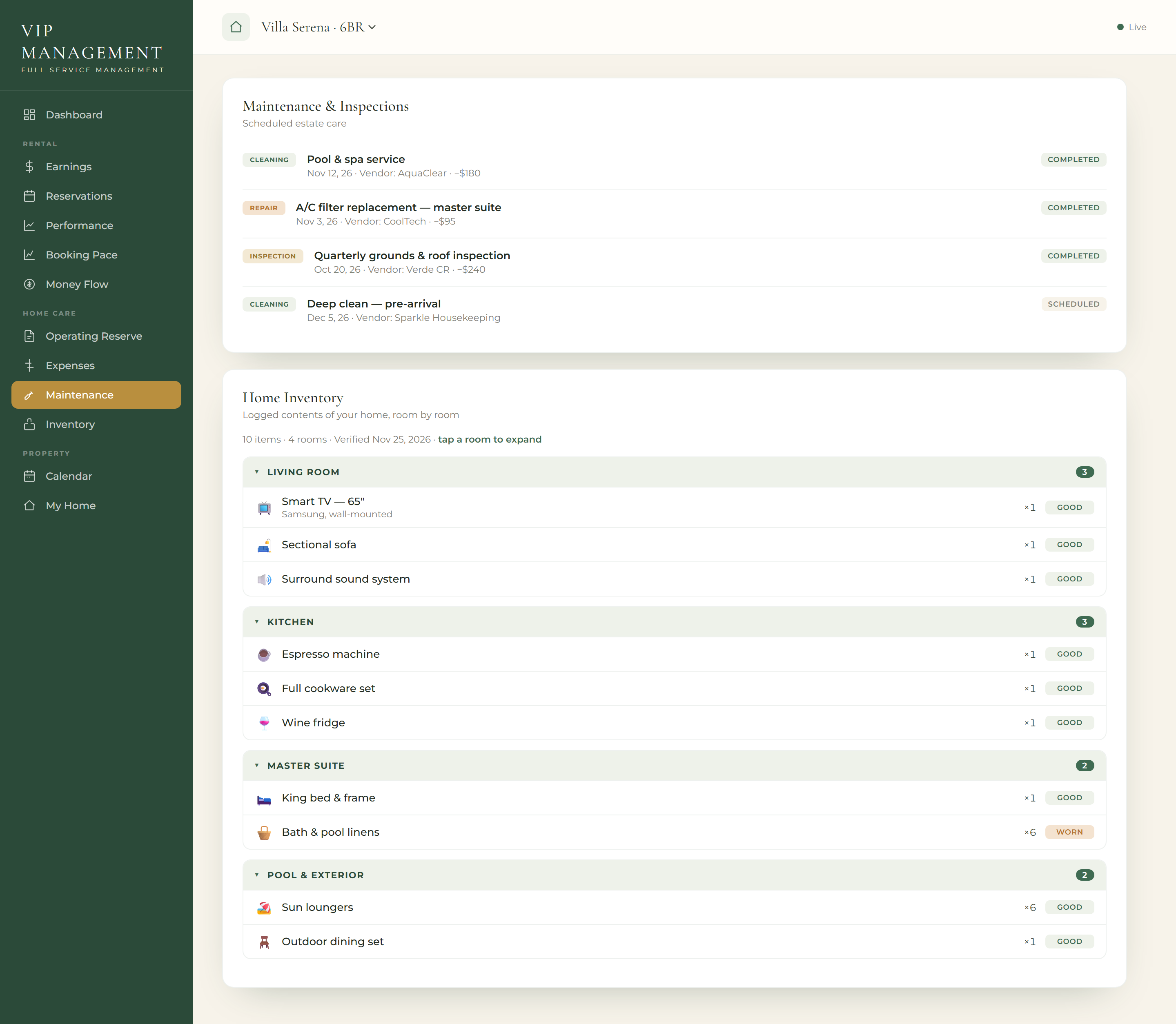Open the Villa Serena property dropdown
This screenshot has width=1176, height=1024.
click(x=318, y=27)
